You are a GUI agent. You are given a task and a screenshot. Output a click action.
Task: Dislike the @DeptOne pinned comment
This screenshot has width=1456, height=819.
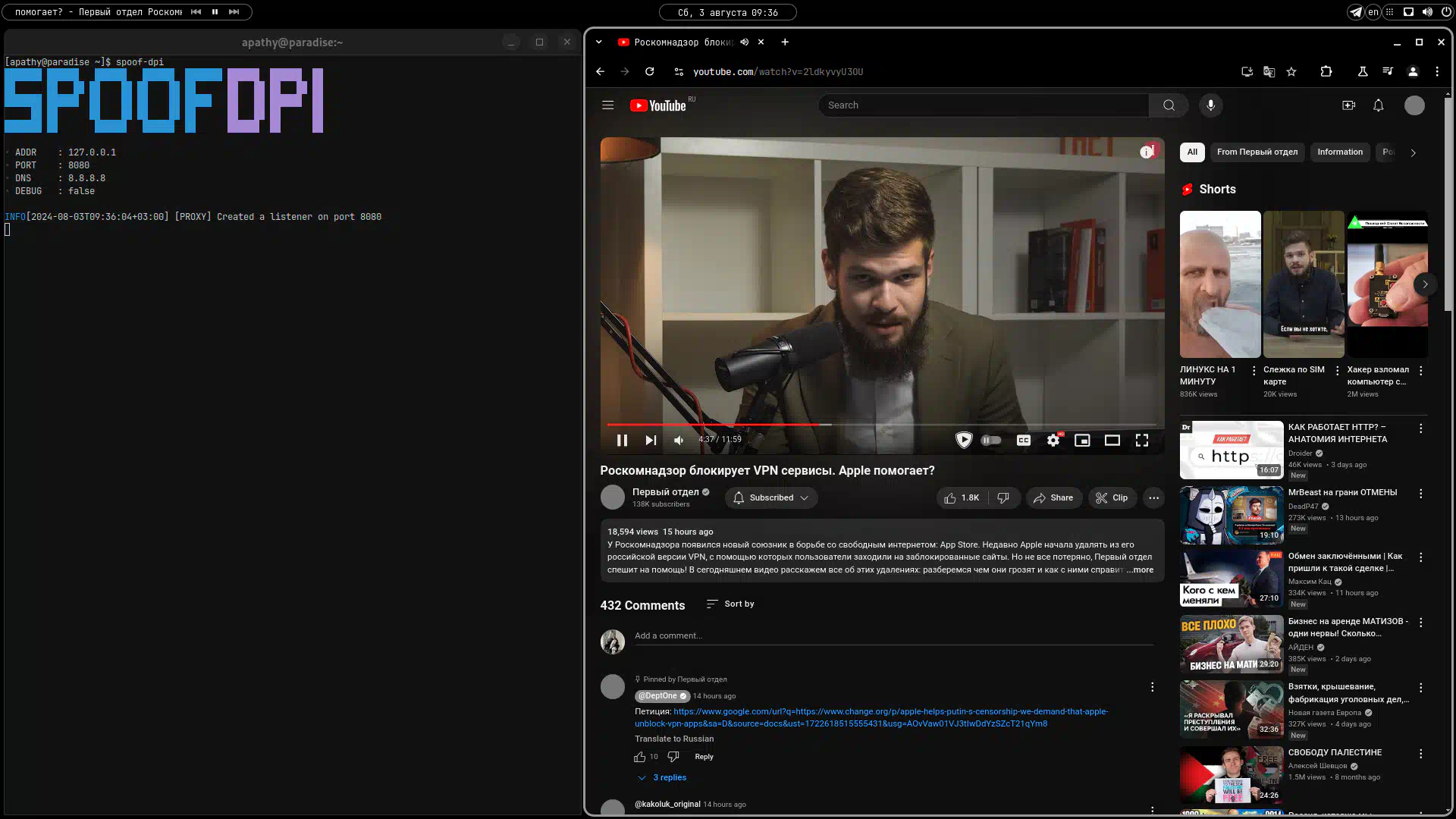[673, 757]
